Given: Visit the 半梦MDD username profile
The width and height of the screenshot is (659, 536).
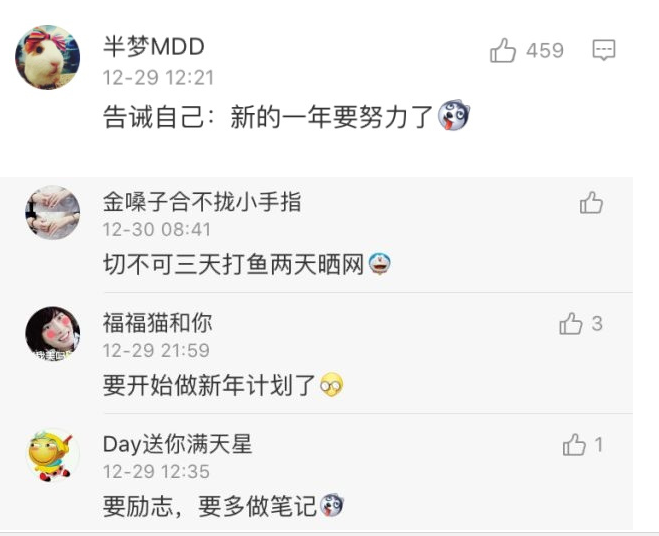Looking at the screenshot, I should 154,46.
